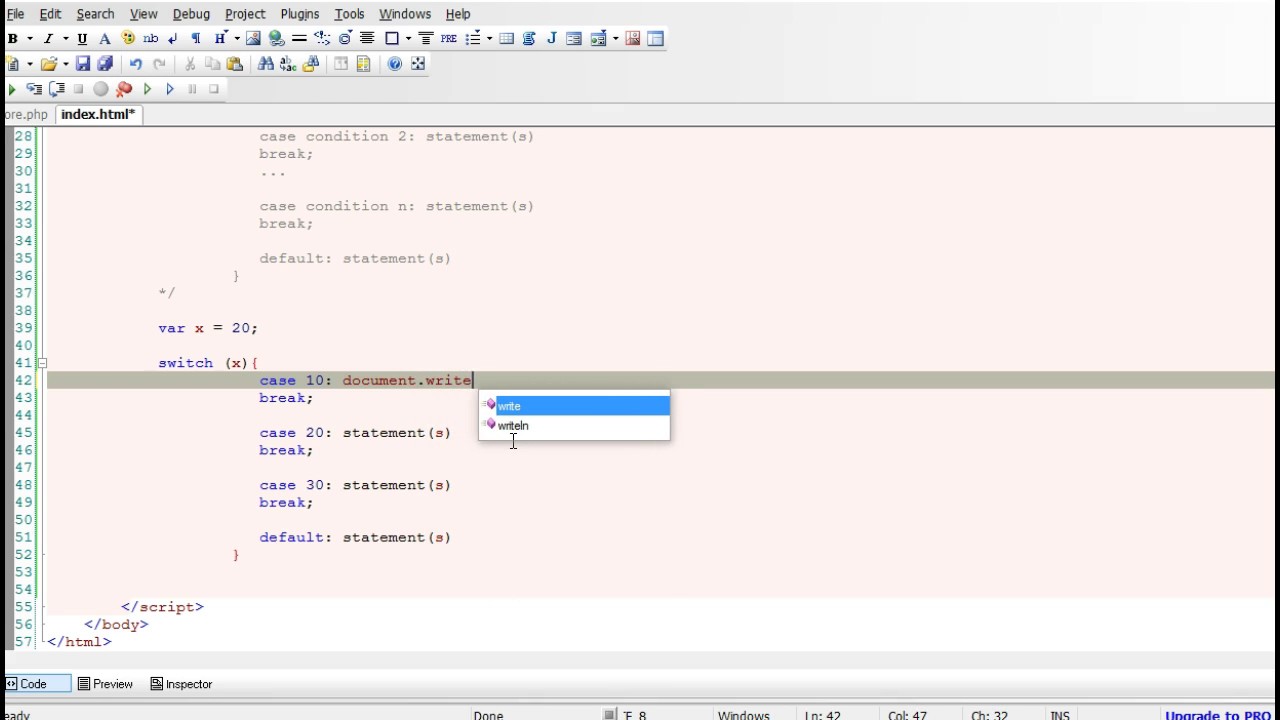Open Replace abc icon
Image resolution: width=1280 pixels, height=720 pixels.
pos(288,64)
